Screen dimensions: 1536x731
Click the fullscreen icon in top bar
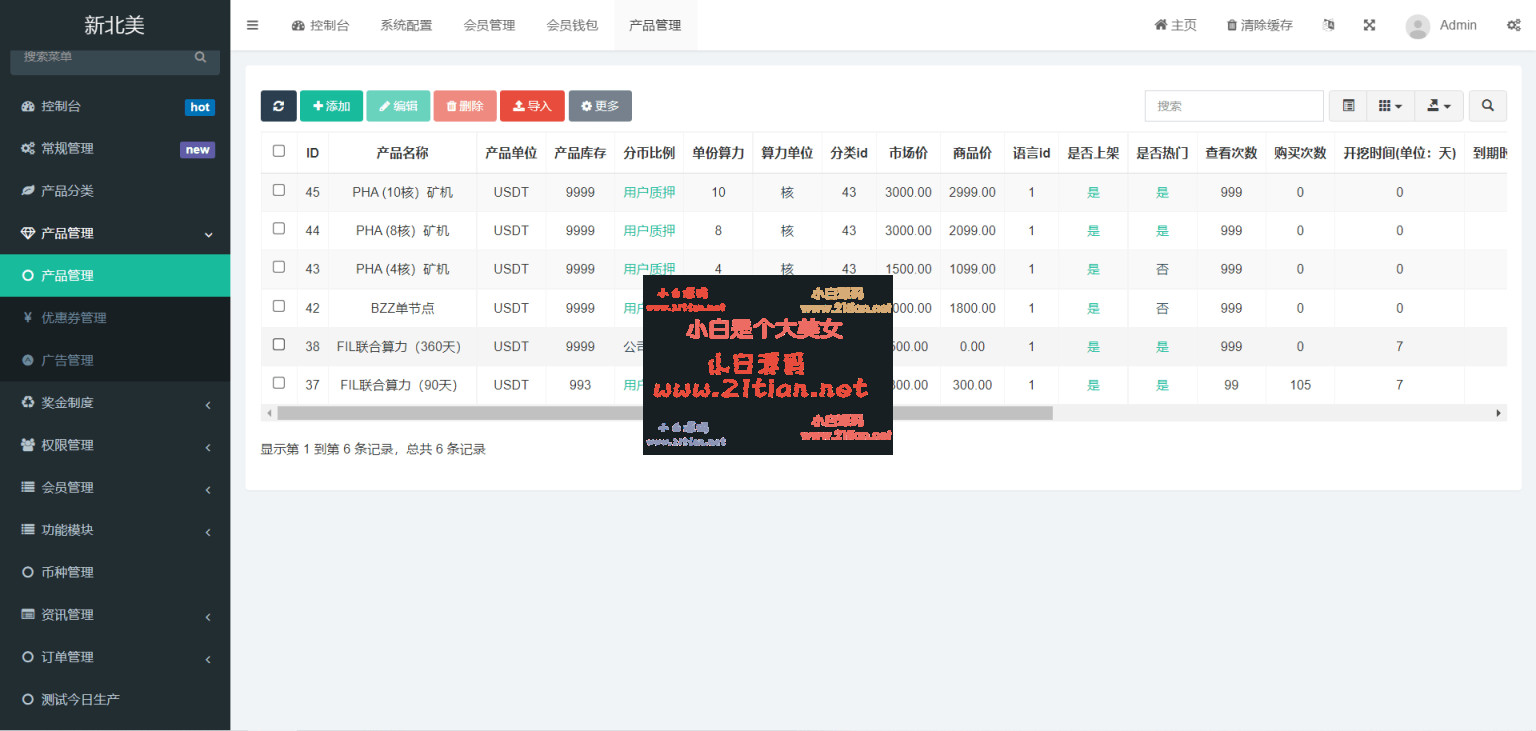point(1369,25)
